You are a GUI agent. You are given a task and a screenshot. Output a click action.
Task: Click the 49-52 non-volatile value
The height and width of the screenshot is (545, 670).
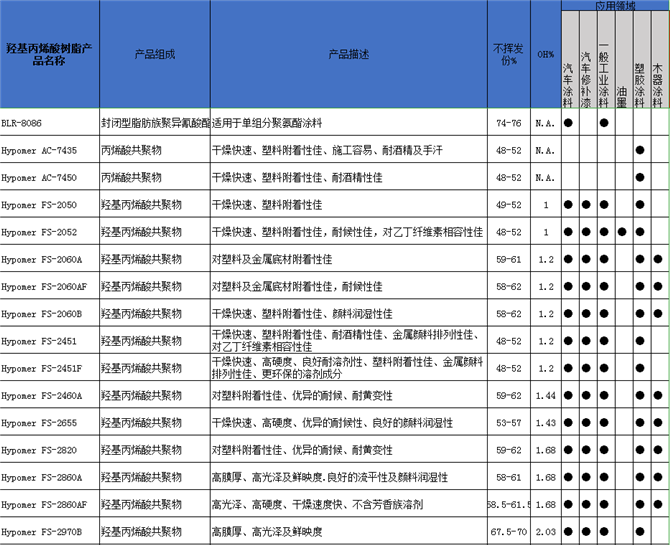[508, 205]
